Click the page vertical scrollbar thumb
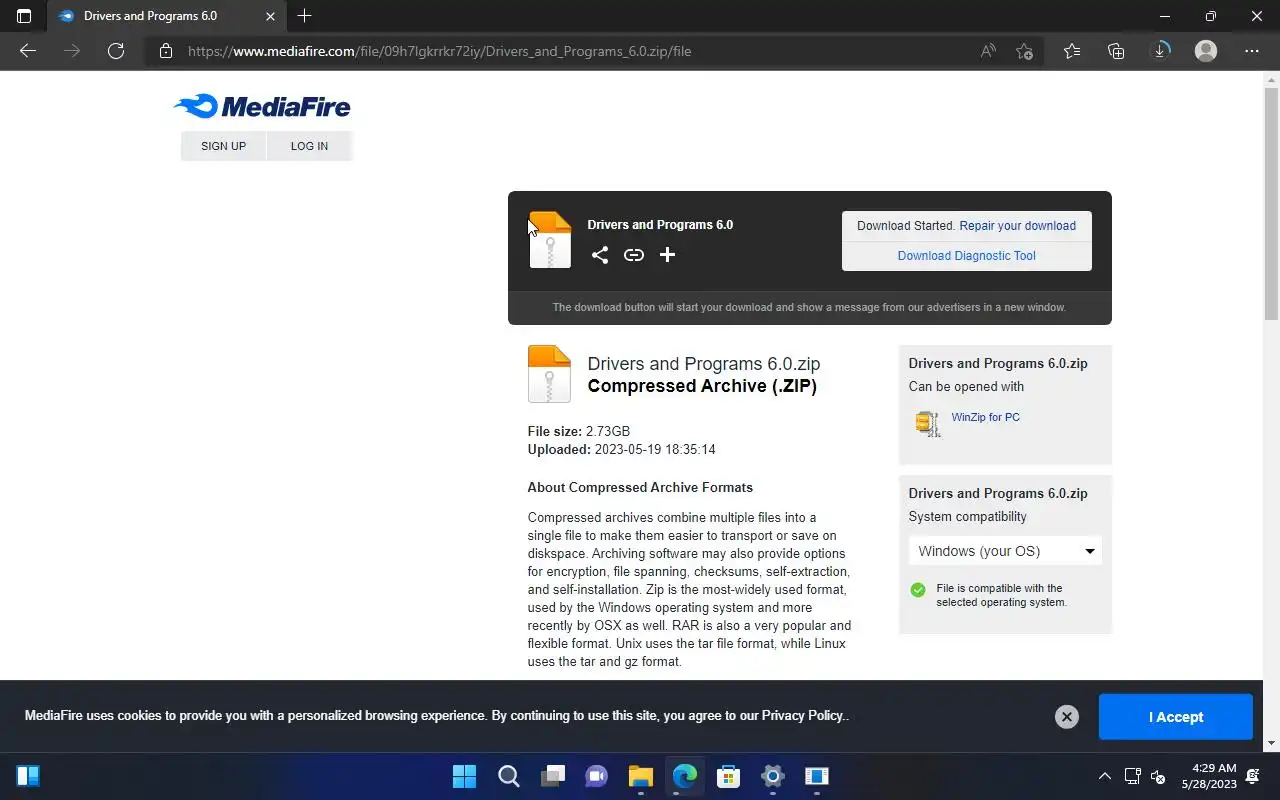 [1271, 202]
